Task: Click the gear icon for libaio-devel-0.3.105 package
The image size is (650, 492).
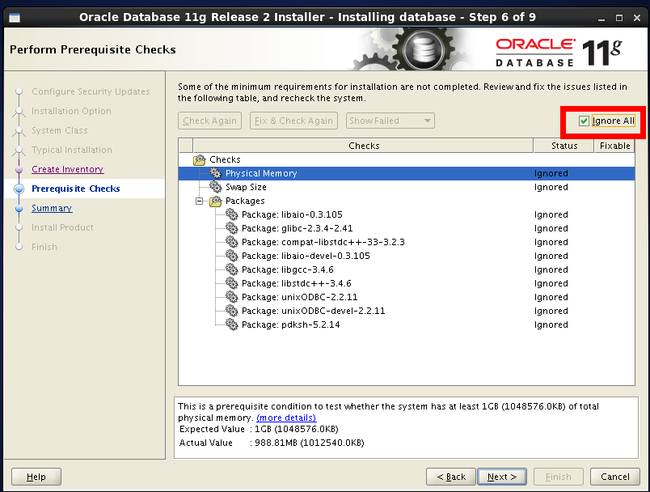Action: click(x=232, y=256)
